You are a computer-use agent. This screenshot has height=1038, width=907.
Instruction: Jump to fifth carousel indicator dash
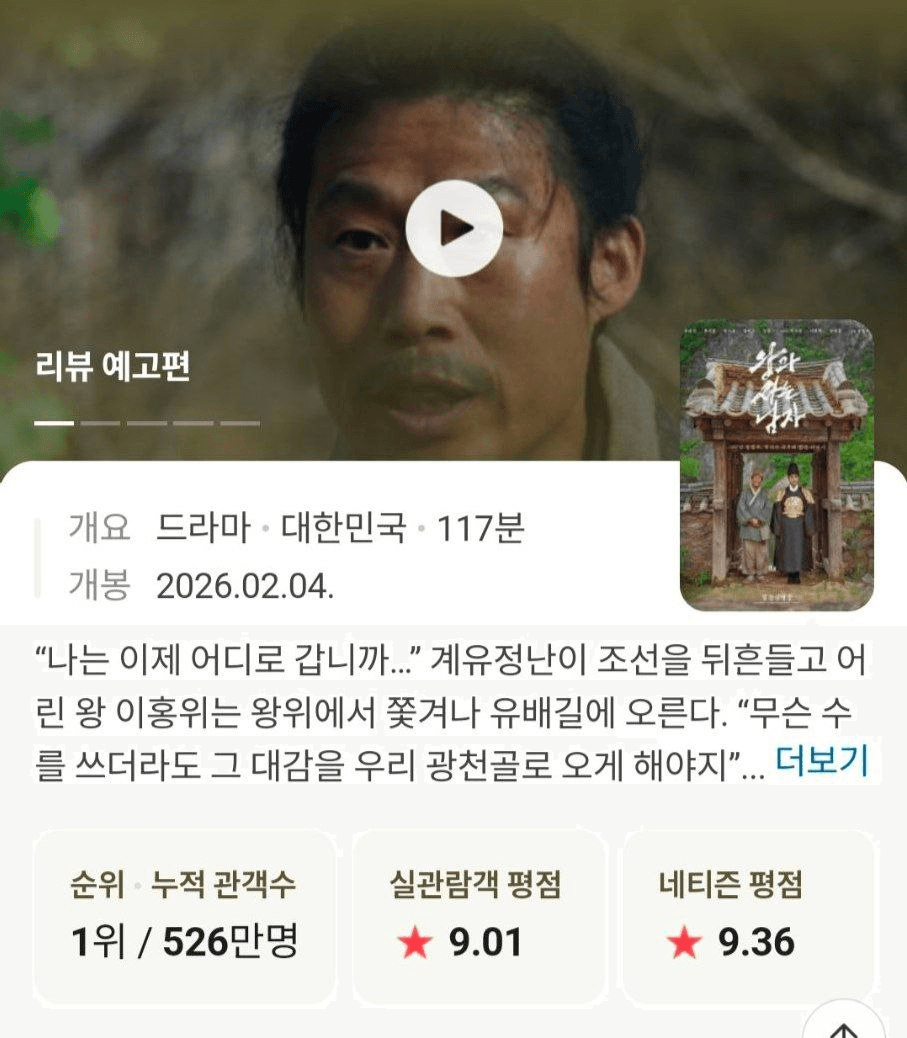pyautogui.click(x=240, y=422)
